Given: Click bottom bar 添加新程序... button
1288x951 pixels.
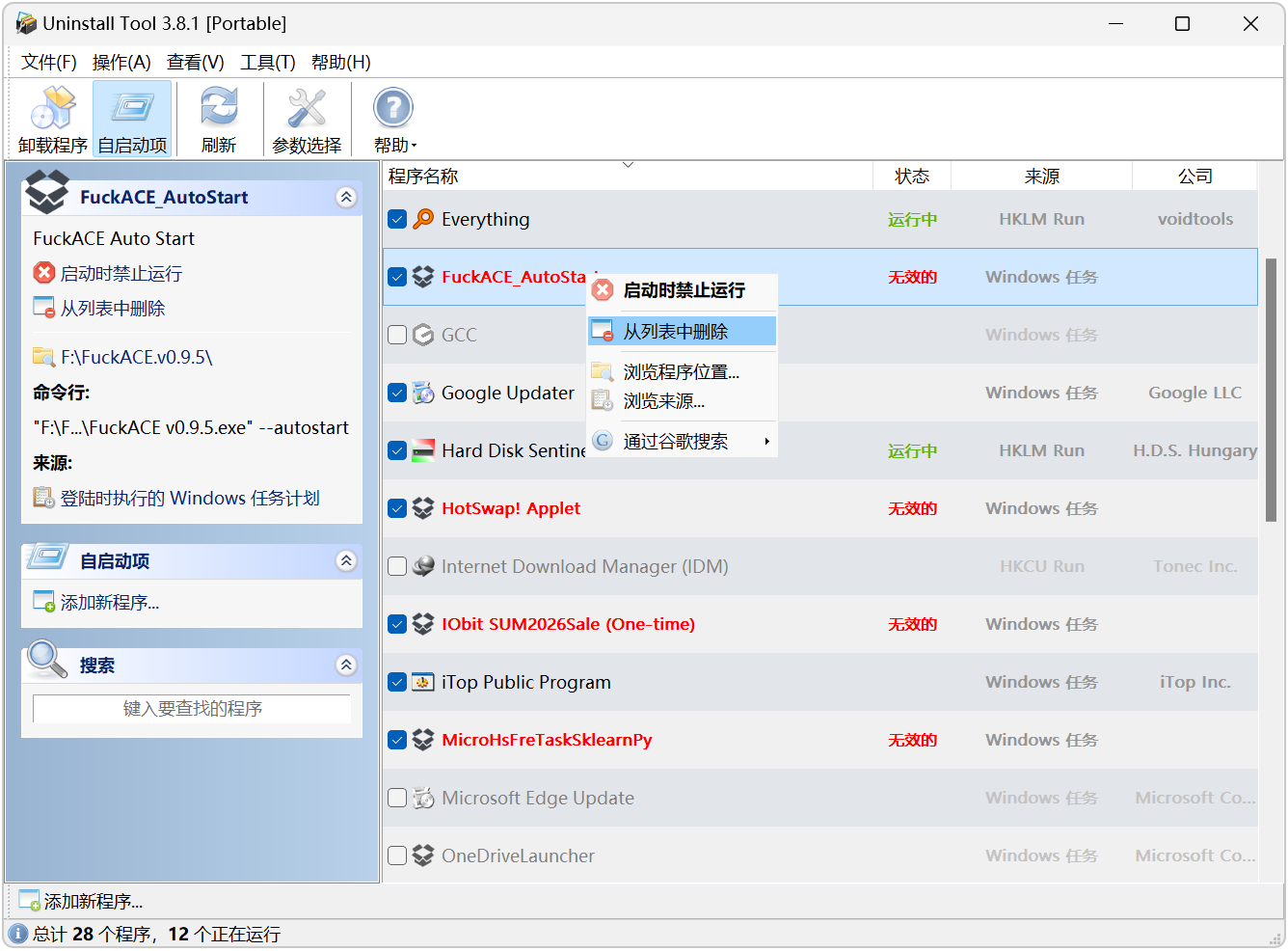Looking at the screenshot, I should [82, 902].
